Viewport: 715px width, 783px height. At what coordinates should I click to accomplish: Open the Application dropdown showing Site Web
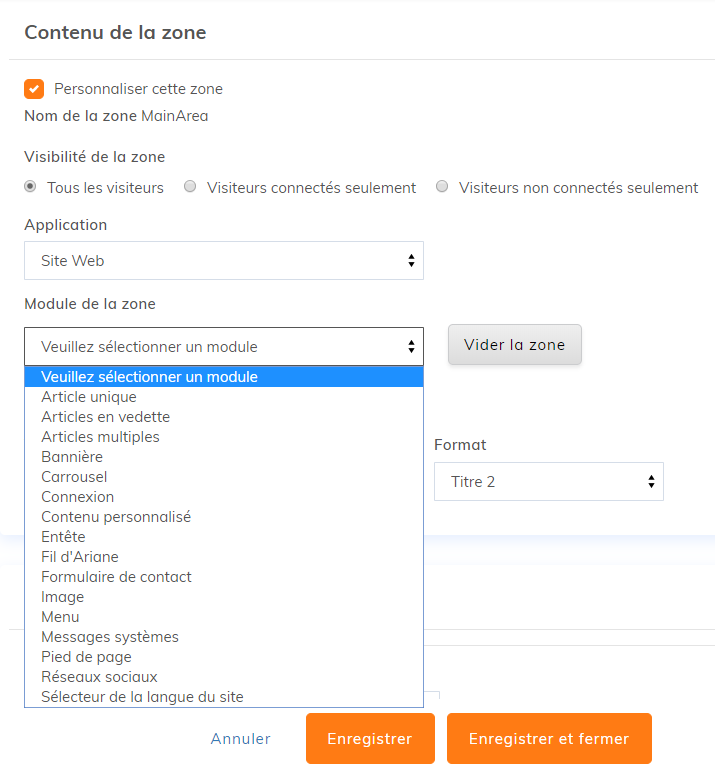[x=224, y=261]
